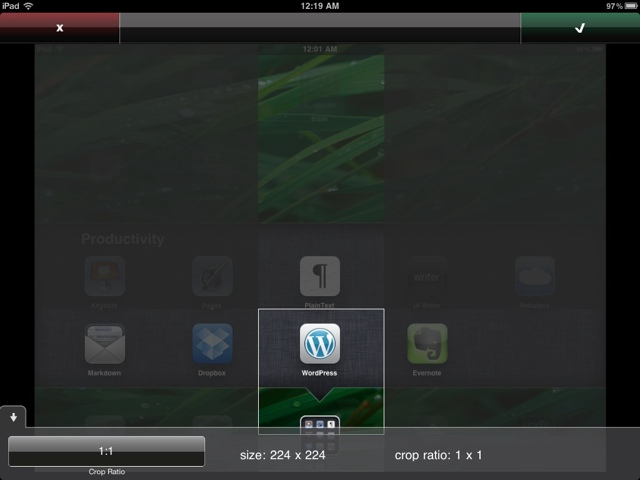Click the Productivity folder title
This screenshot has height=480, width=640.
click(122, 239)
